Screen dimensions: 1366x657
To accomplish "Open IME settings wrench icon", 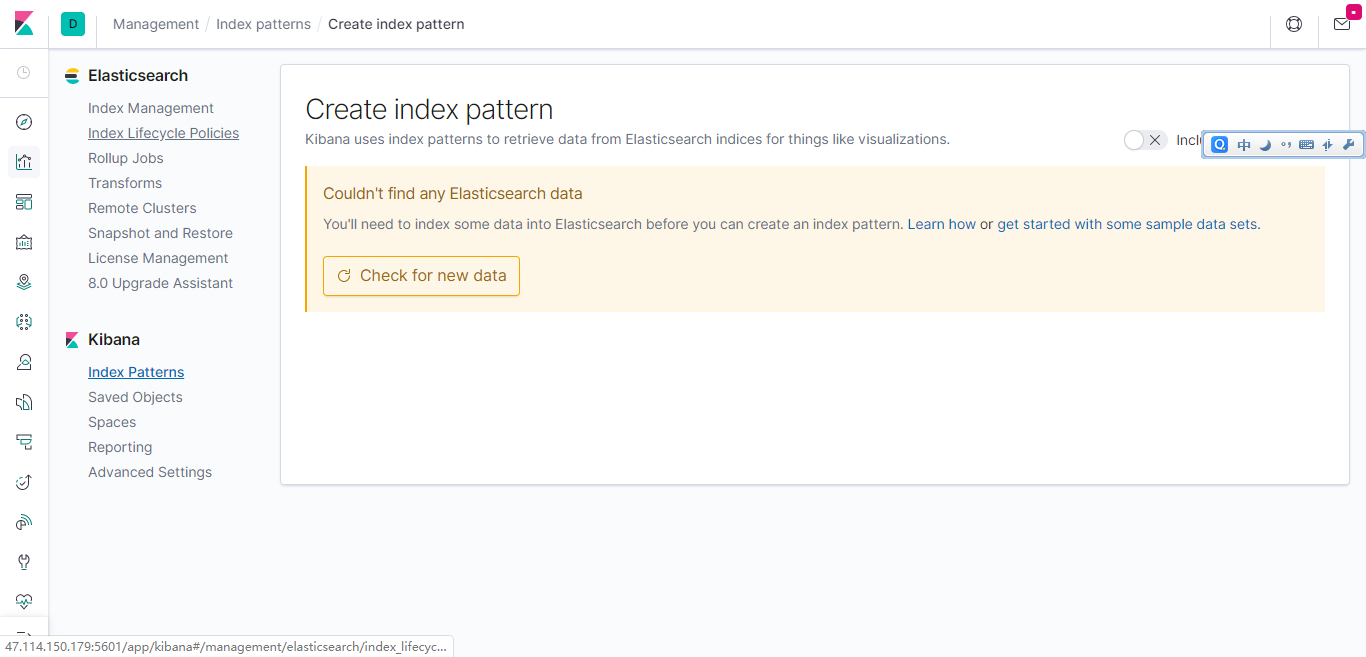I will 1348,145.
